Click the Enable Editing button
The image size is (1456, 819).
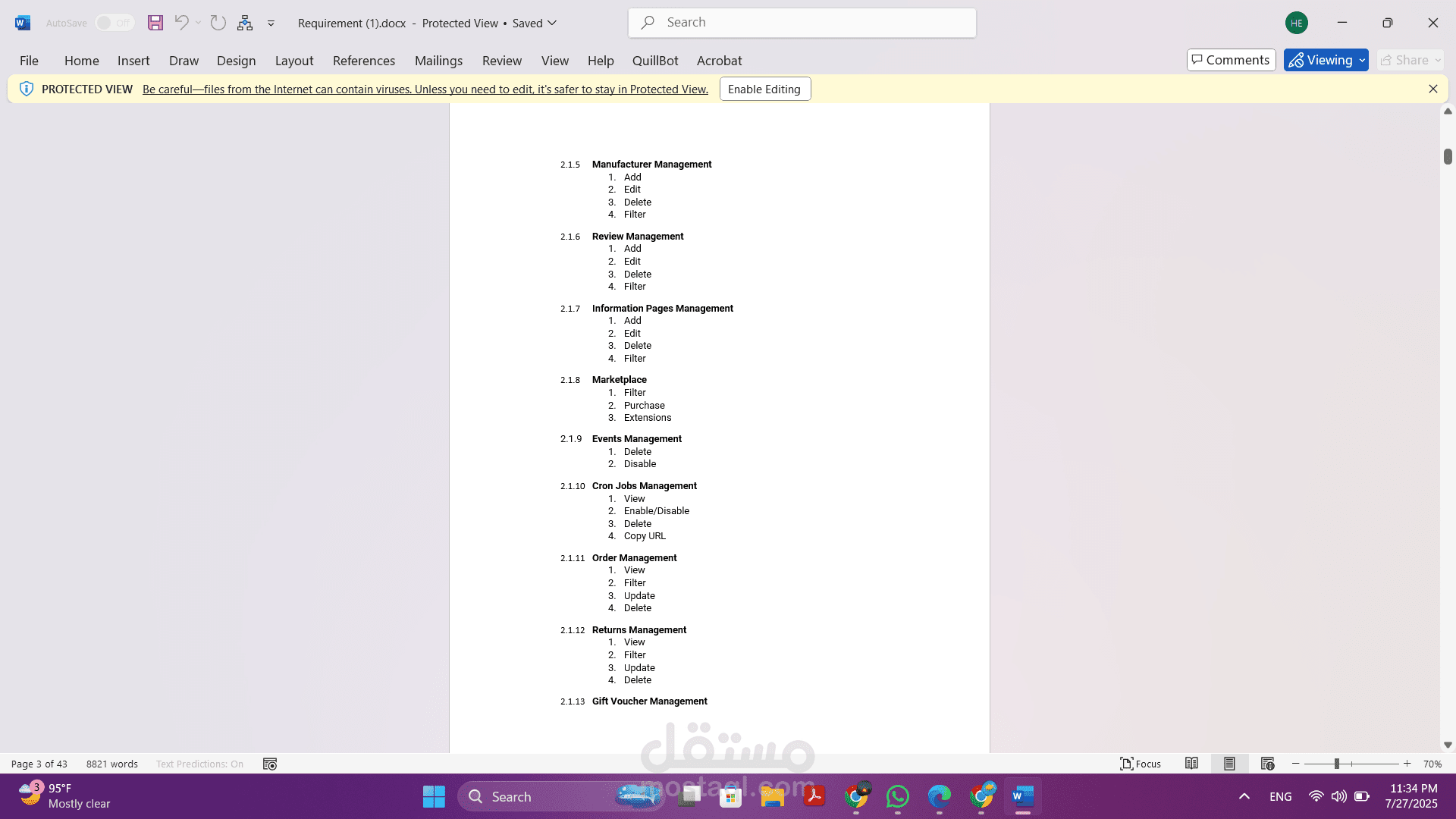click(764, 89)
